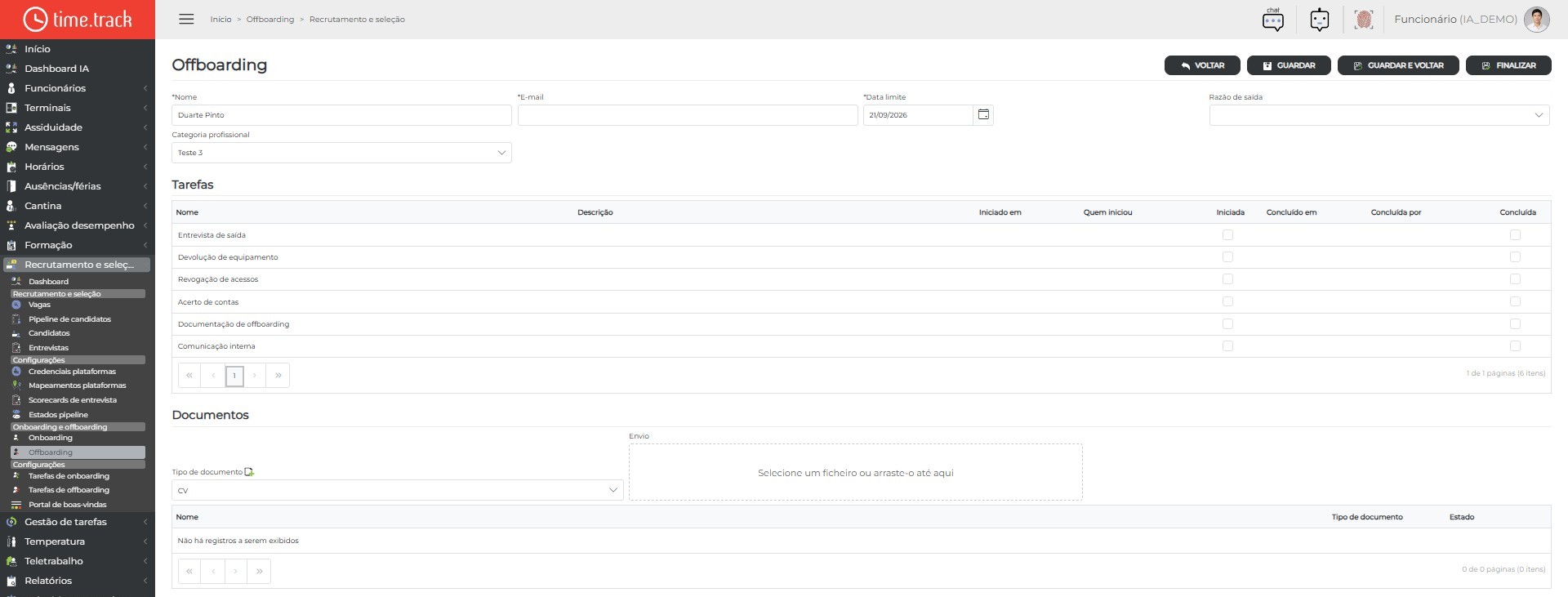This screenshot has width=1568, height=597.
Task: Go to tasks table first page
Action: 189,376
